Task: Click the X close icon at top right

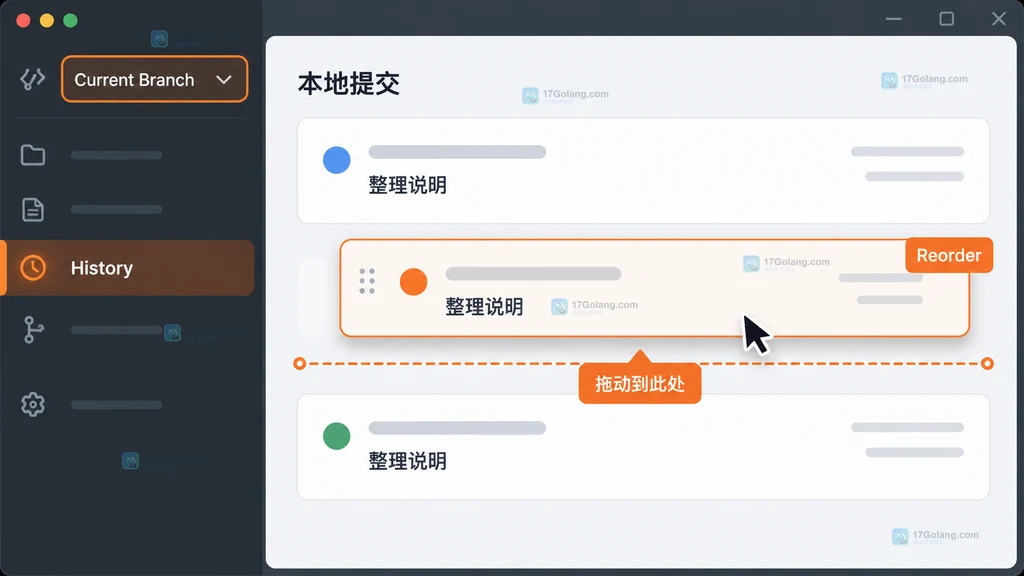Action: 999,19
